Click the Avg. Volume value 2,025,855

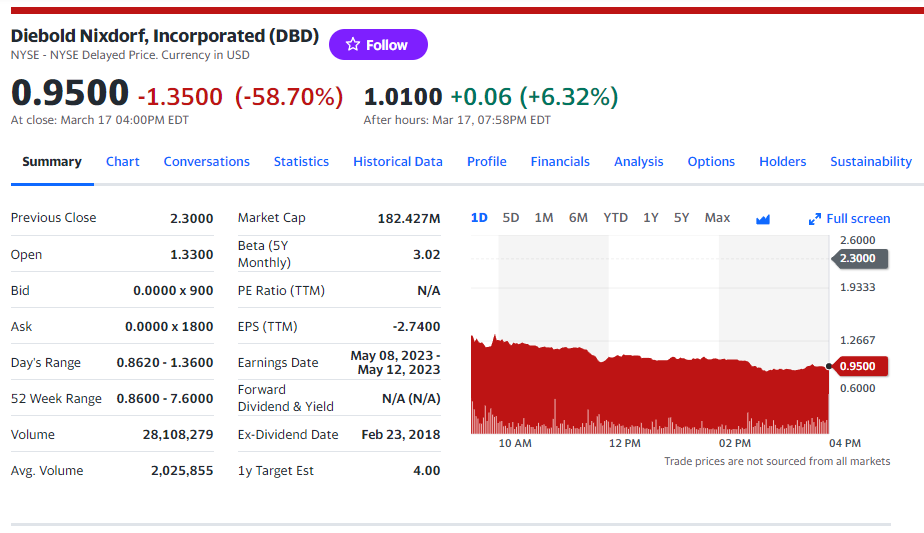[182, 471]
